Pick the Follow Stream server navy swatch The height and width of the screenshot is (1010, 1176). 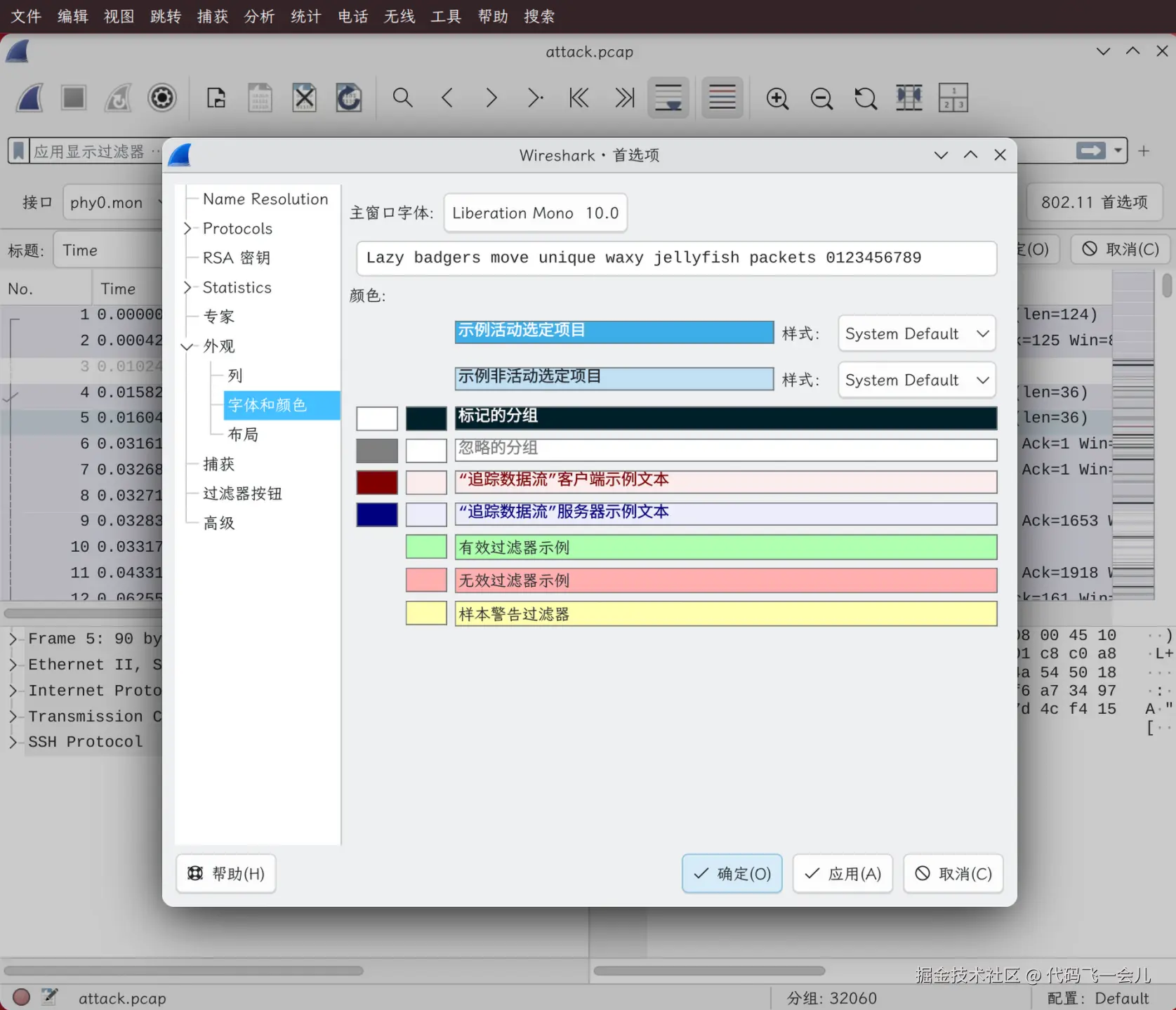pyautogui.click(x=377, y=514)
